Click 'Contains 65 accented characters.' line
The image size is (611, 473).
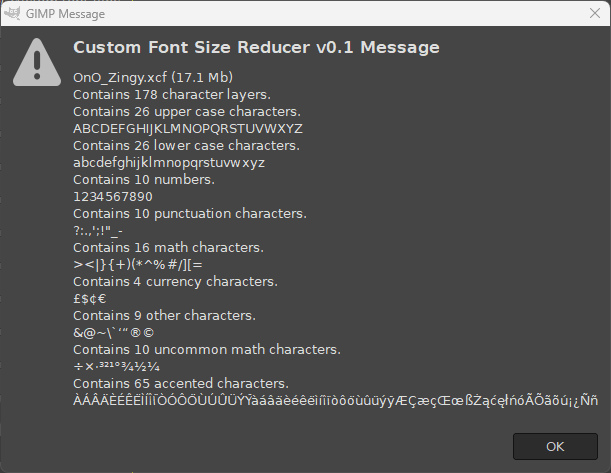[181, 384]
